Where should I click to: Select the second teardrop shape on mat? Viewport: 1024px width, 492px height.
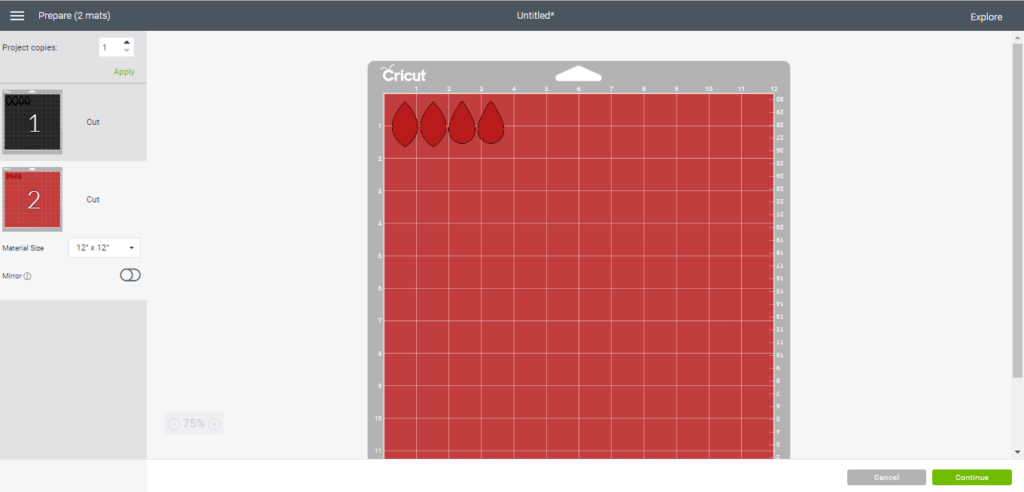click(x=433, y=124)
